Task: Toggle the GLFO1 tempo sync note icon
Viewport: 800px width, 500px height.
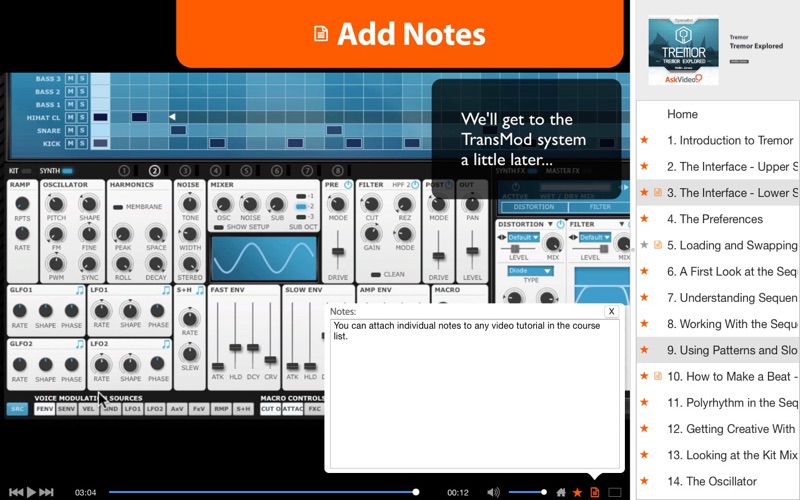Action: click(80, 290)
